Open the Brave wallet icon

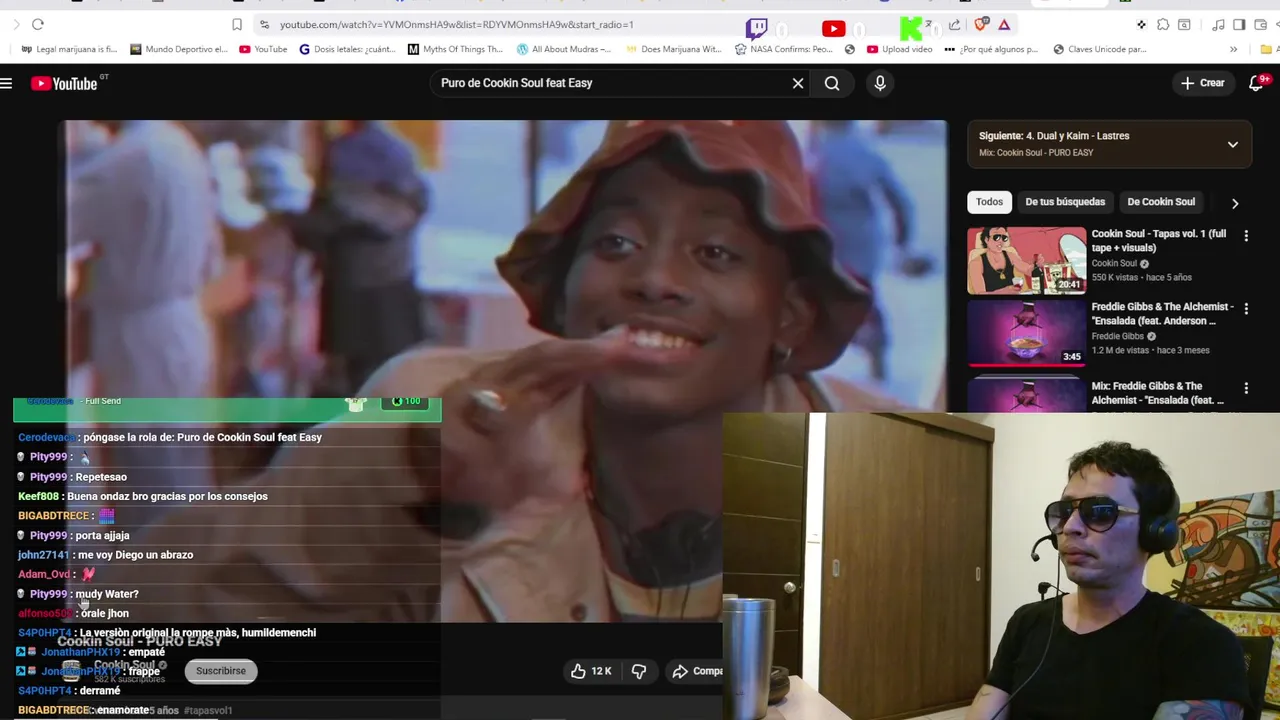click(x=1260, y=24)
